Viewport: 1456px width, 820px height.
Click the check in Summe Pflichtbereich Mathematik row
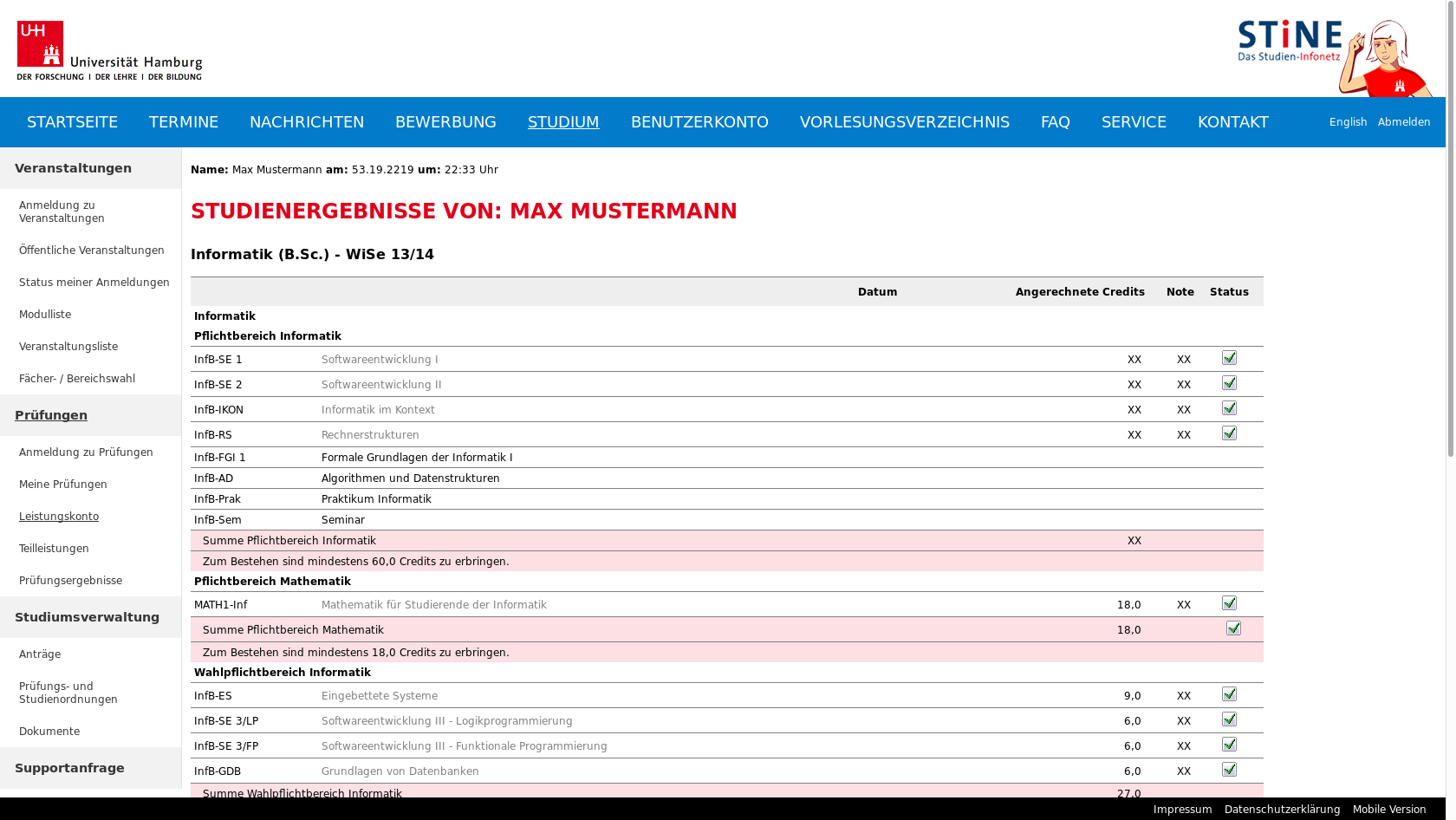[1233, 628]
